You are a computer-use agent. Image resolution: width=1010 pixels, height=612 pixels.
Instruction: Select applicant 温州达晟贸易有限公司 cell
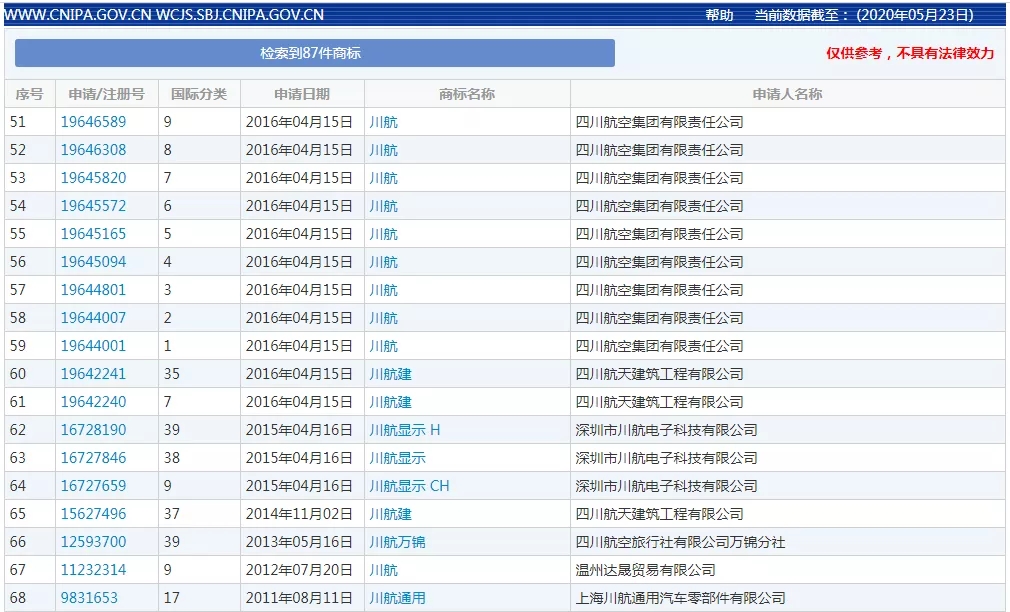pyautogui.click(x=645, y=570)
